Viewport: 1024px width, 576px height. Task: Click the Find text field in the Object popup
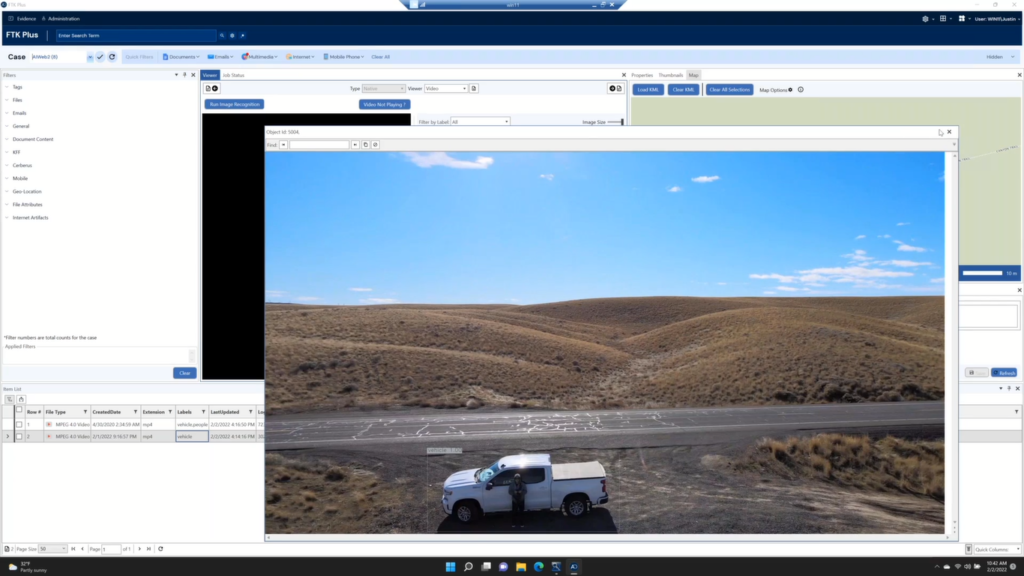click(319, 145)
